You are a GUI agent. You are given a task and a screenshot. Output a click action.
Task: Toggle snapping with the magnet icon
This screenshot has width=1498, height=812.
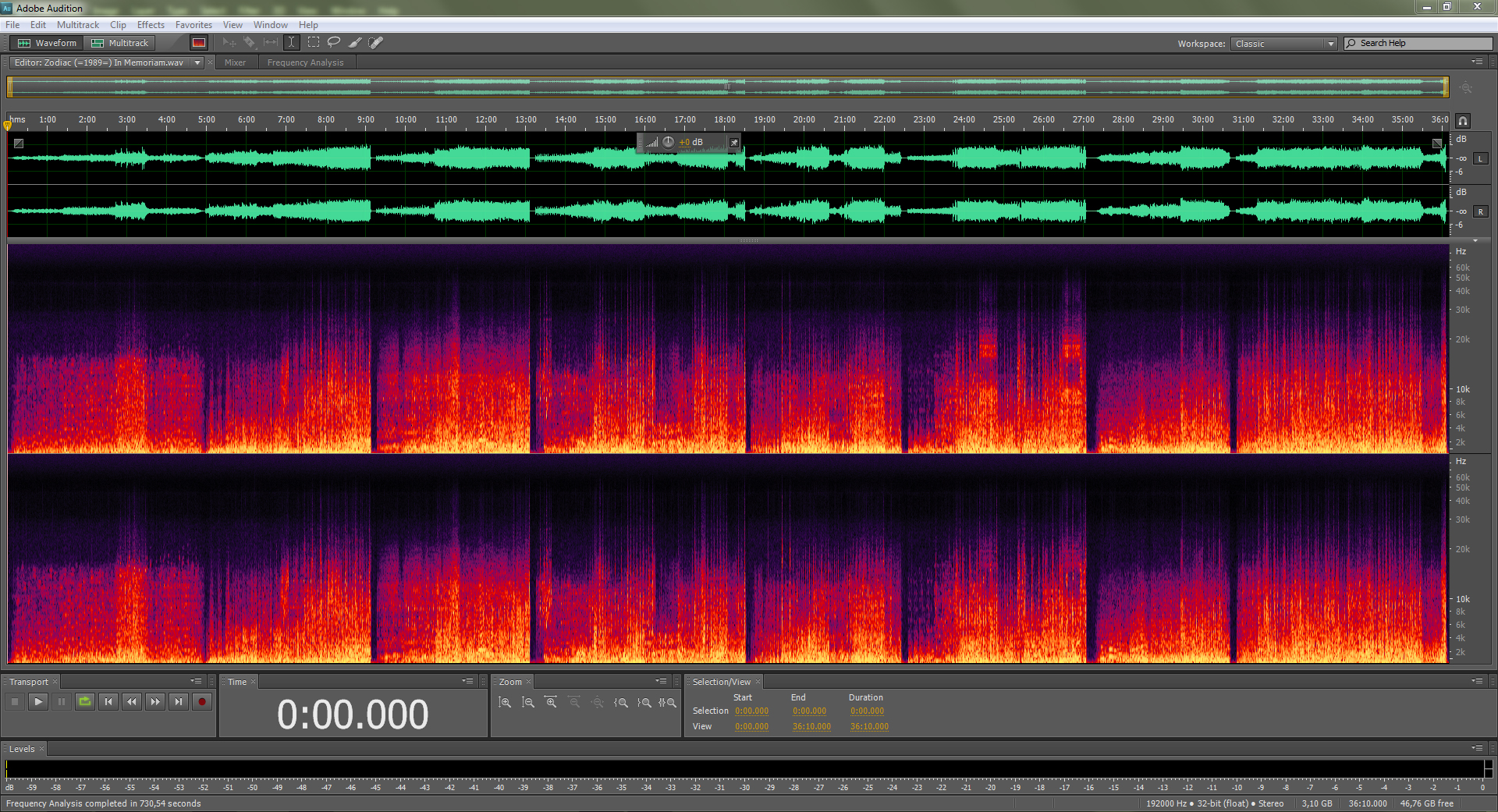pos(1463,121)
